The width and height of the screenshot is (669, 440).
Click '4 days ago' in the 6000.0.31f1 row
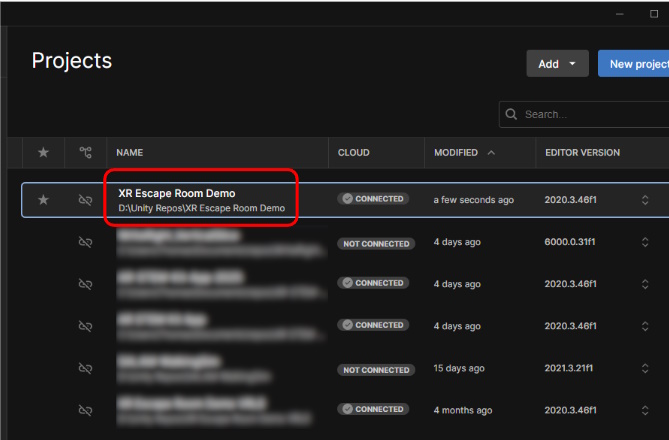(x=457, y=242)
